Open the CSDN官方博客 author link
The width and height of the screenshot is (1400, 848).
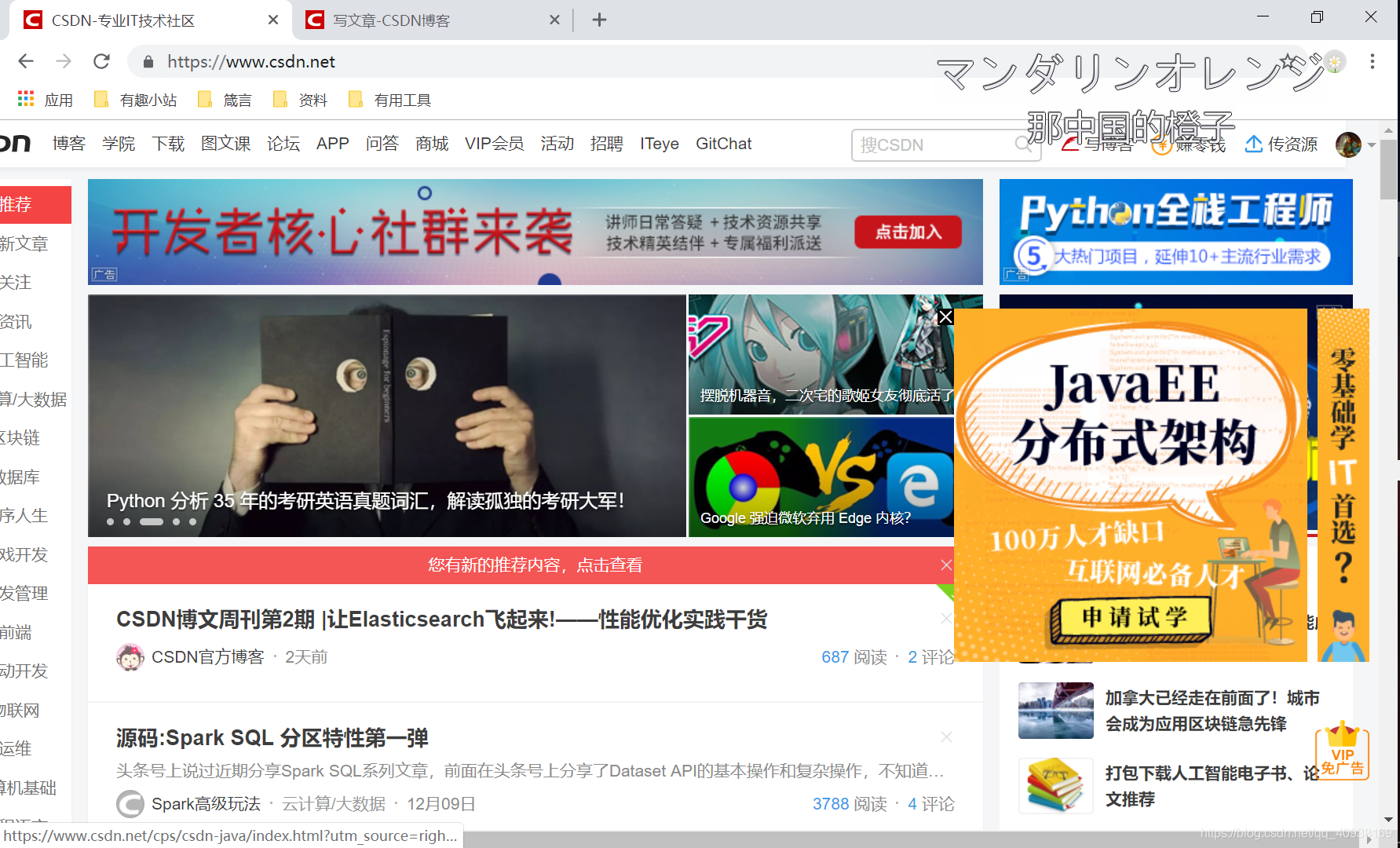(x=207, y=656)
